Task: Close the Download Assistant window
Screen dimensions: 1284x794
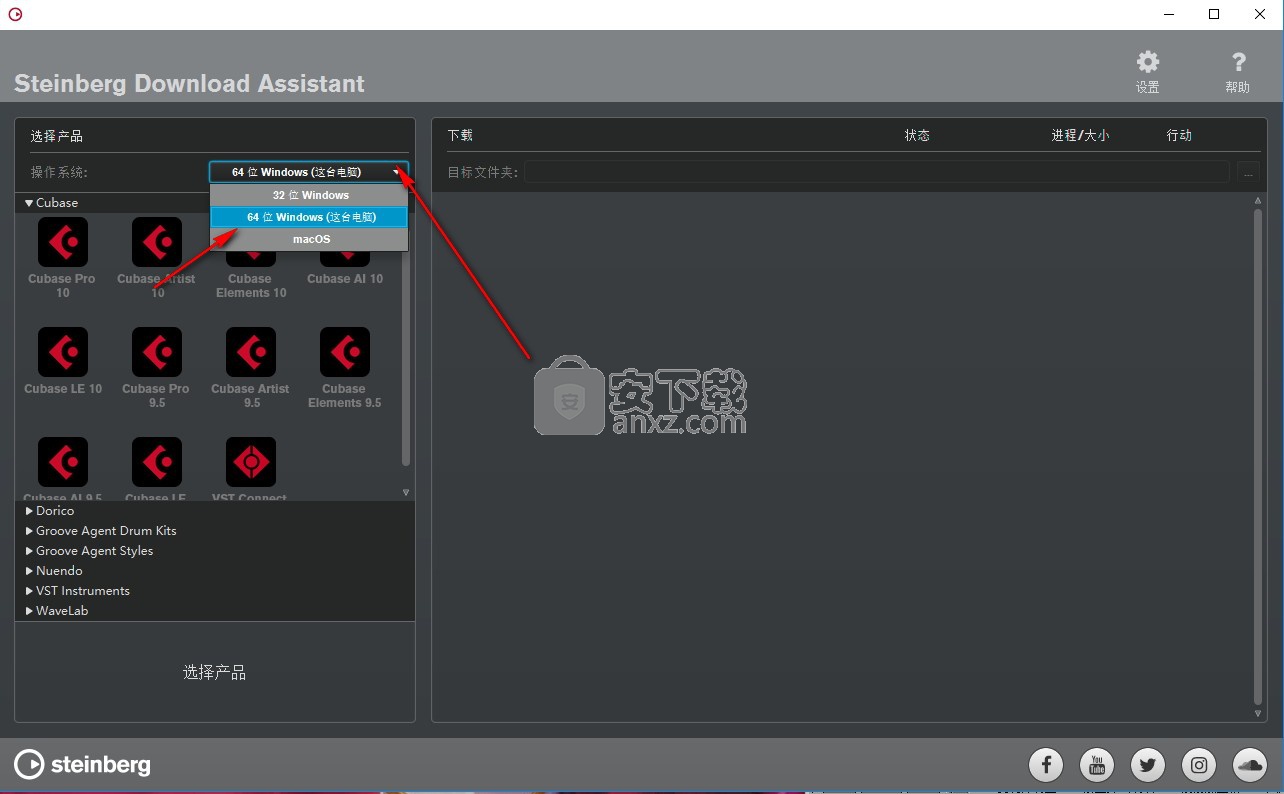Action: (1260, 14)
